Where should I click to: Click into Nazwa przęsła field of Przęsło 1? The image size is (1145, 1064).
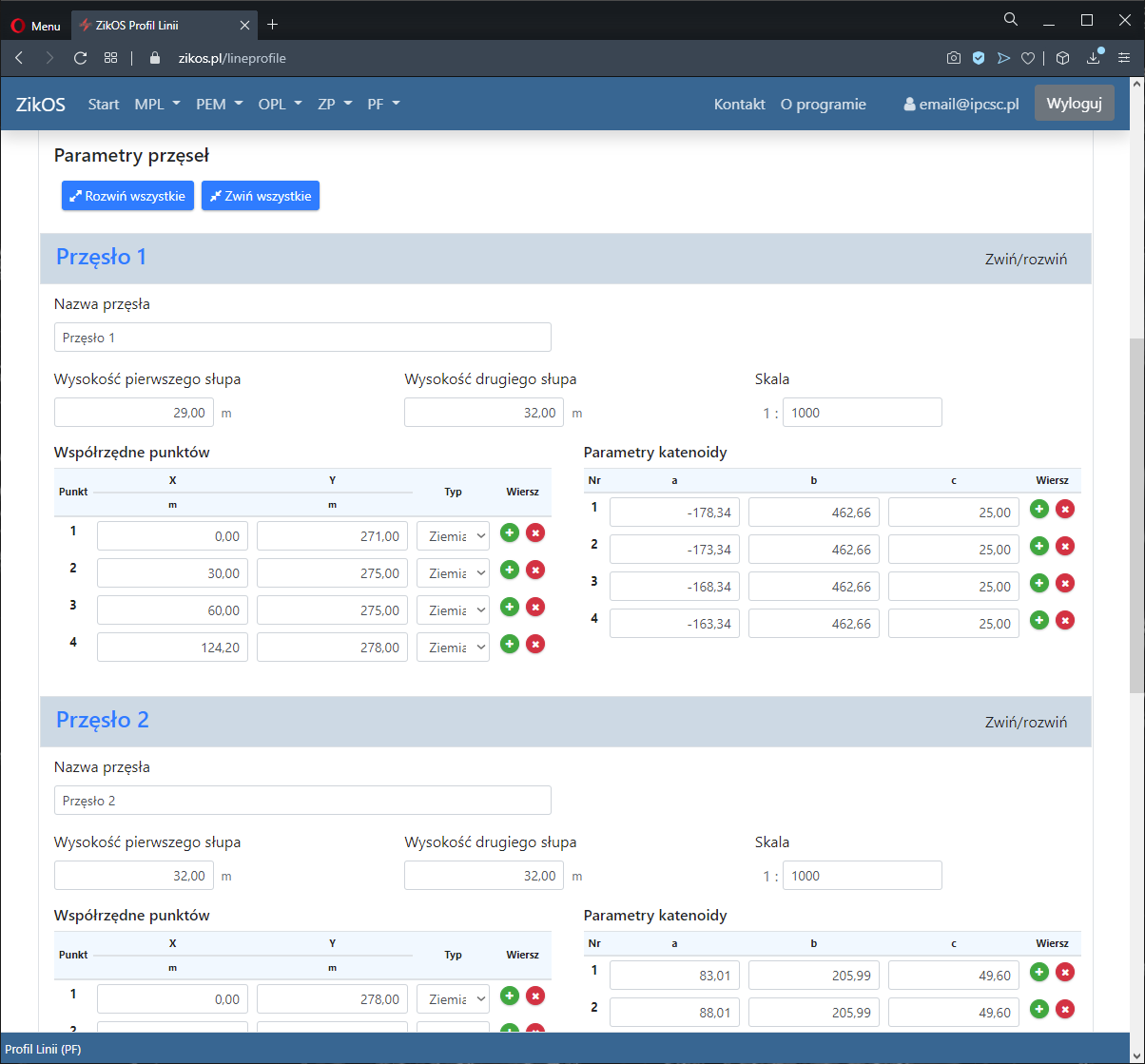(x=302, y=338)
